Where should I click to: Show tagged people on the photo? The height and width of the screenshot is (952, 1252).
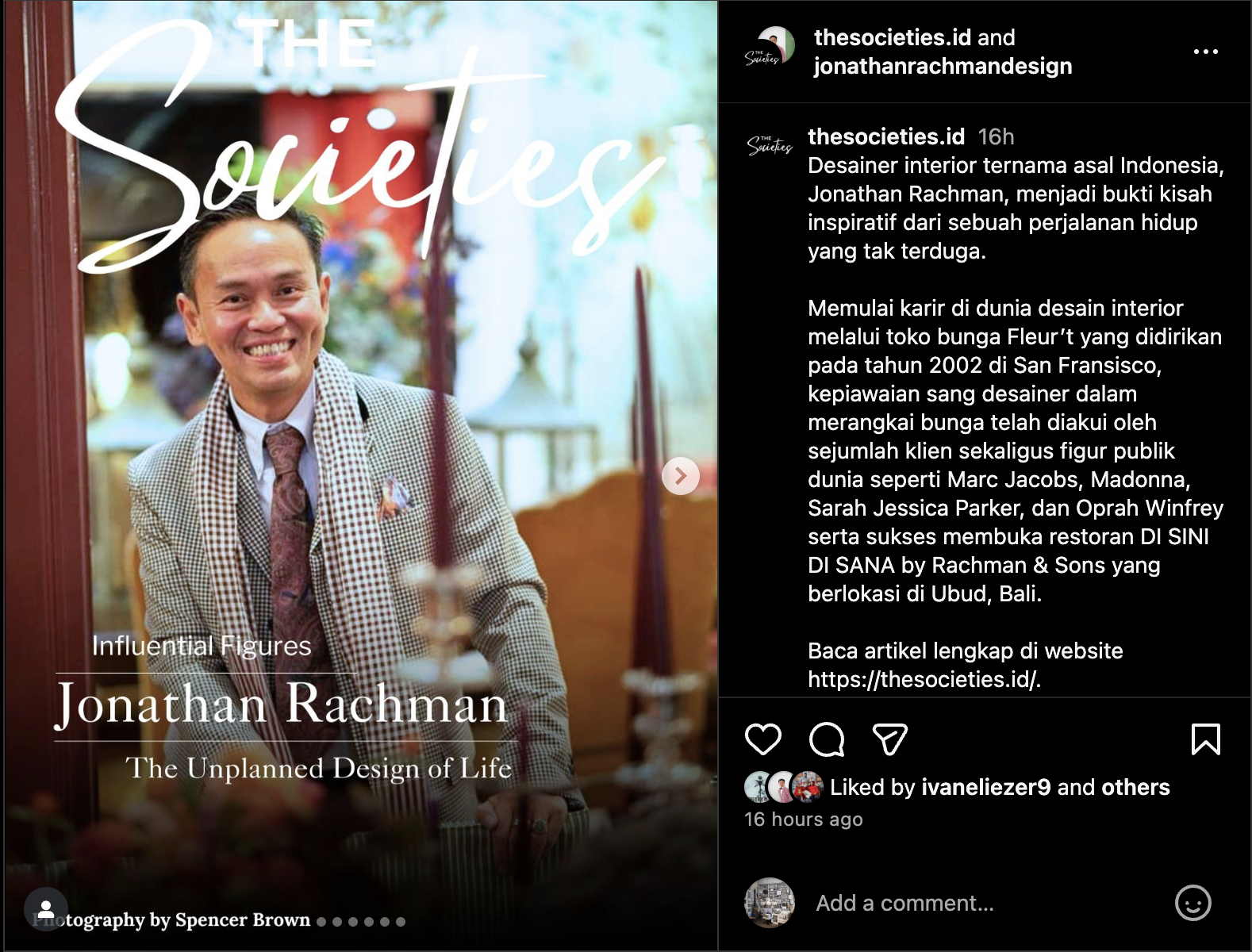46,909
